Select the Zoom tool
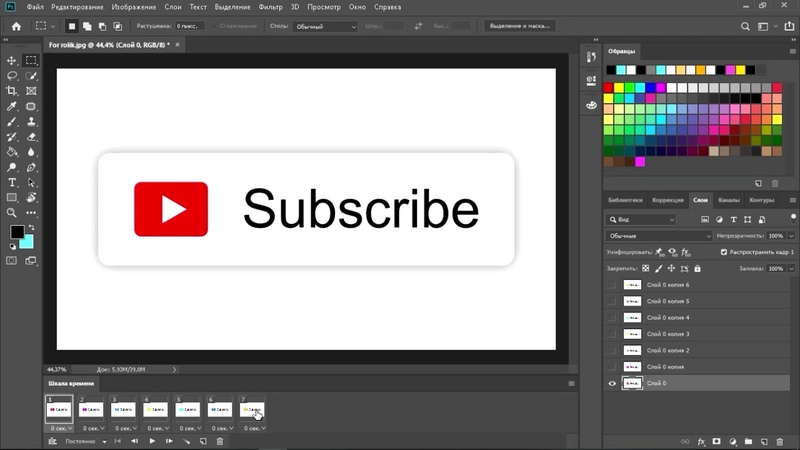 click(x=11, y=213)
